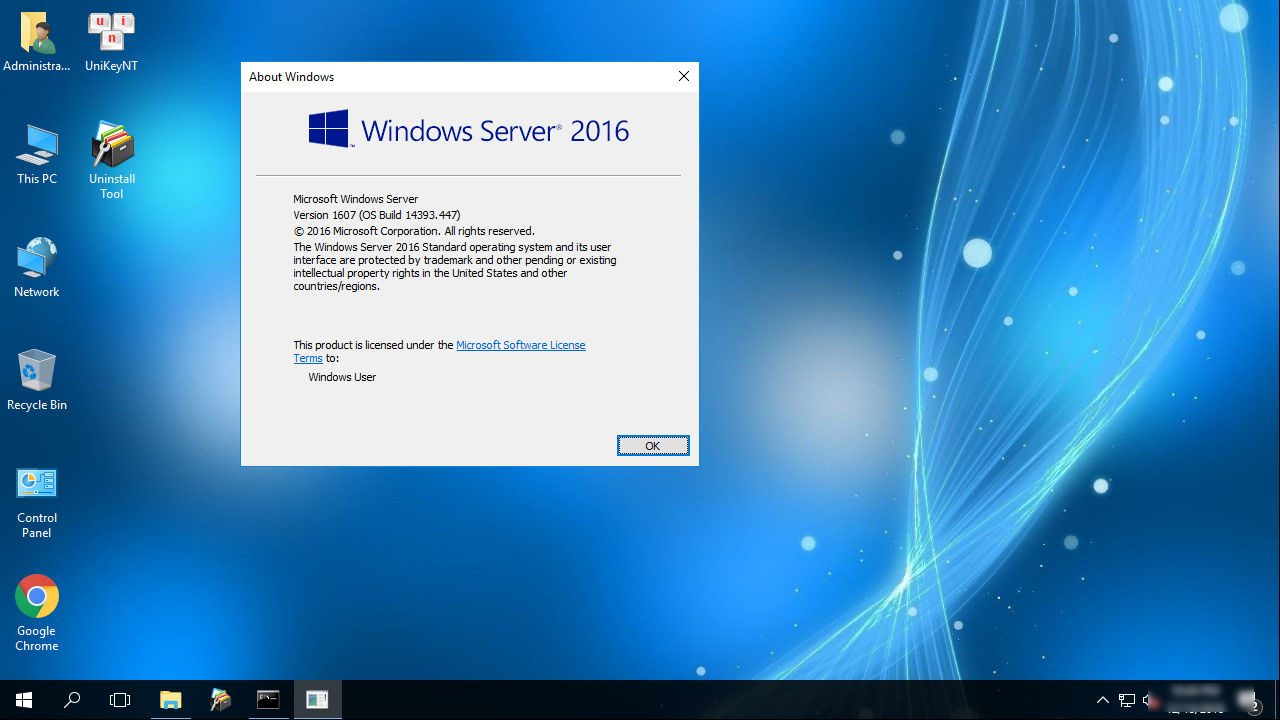Open the clock and calendar flyout
The width and height of the screenshot is (1280, 720).
[1195, 699]
